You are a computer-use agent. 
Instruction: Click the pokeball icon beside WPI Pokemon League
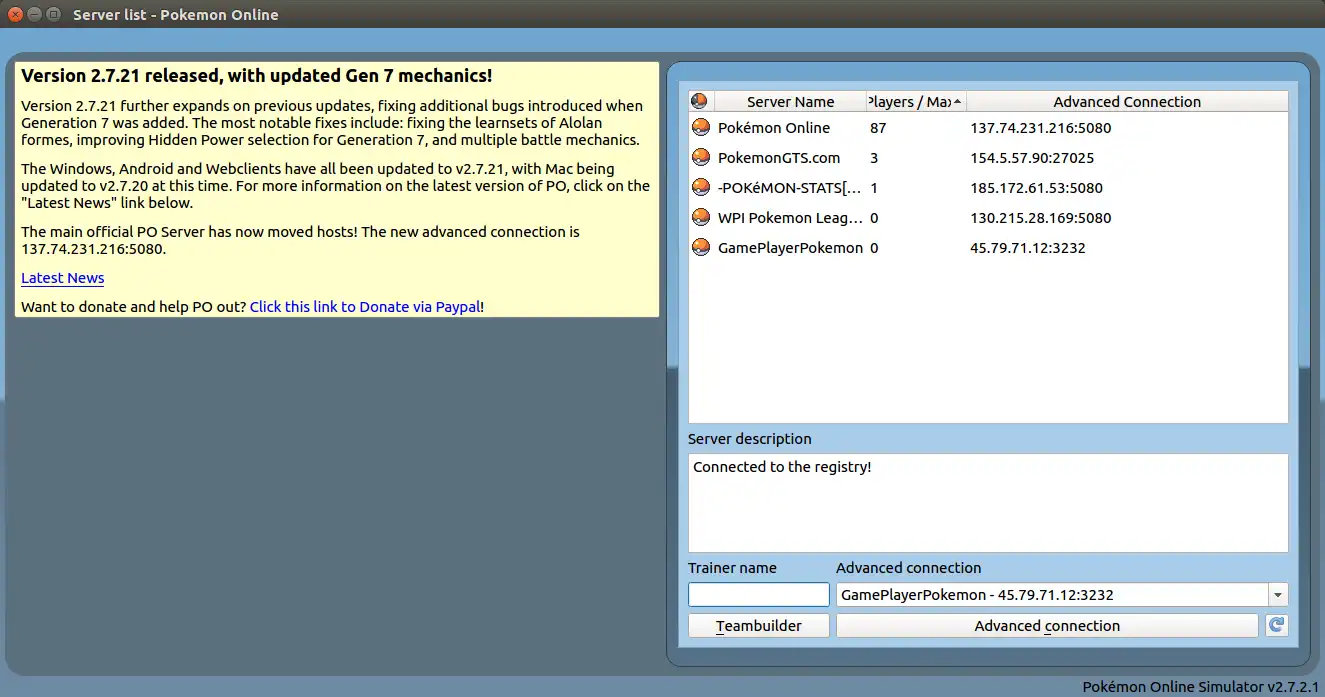pos(701,218)
